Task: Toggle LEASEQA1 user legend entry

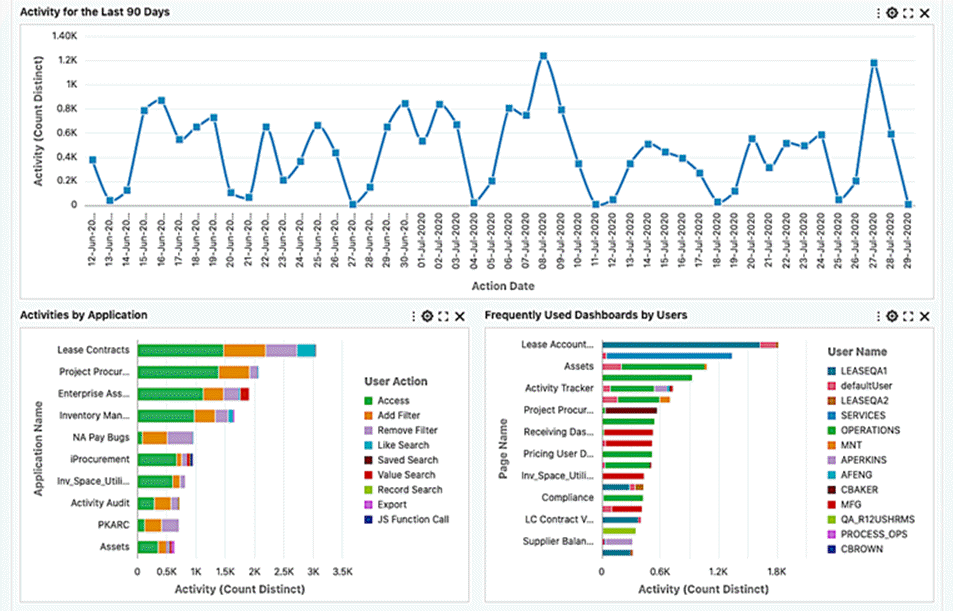Action: (857, 371)
